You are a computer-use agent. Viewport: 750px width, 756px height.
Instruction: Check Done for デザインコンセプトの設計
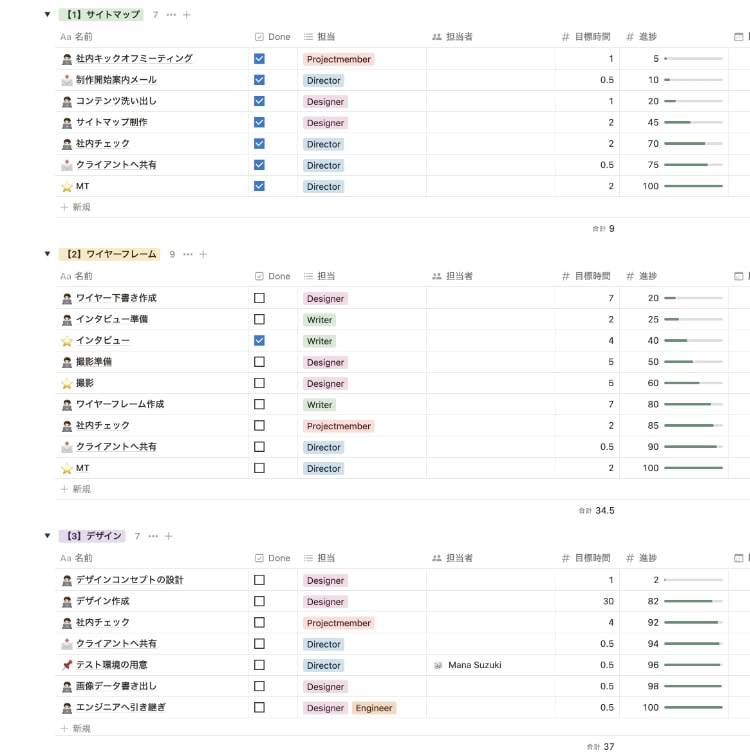click(259, 580)
